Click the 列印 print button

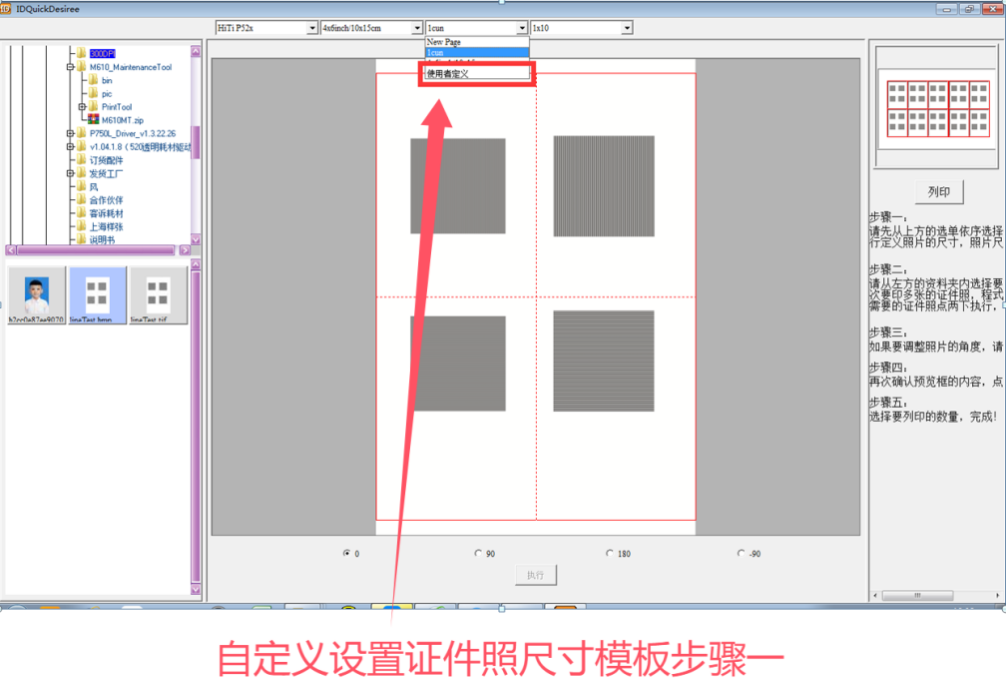click(938, 192)
